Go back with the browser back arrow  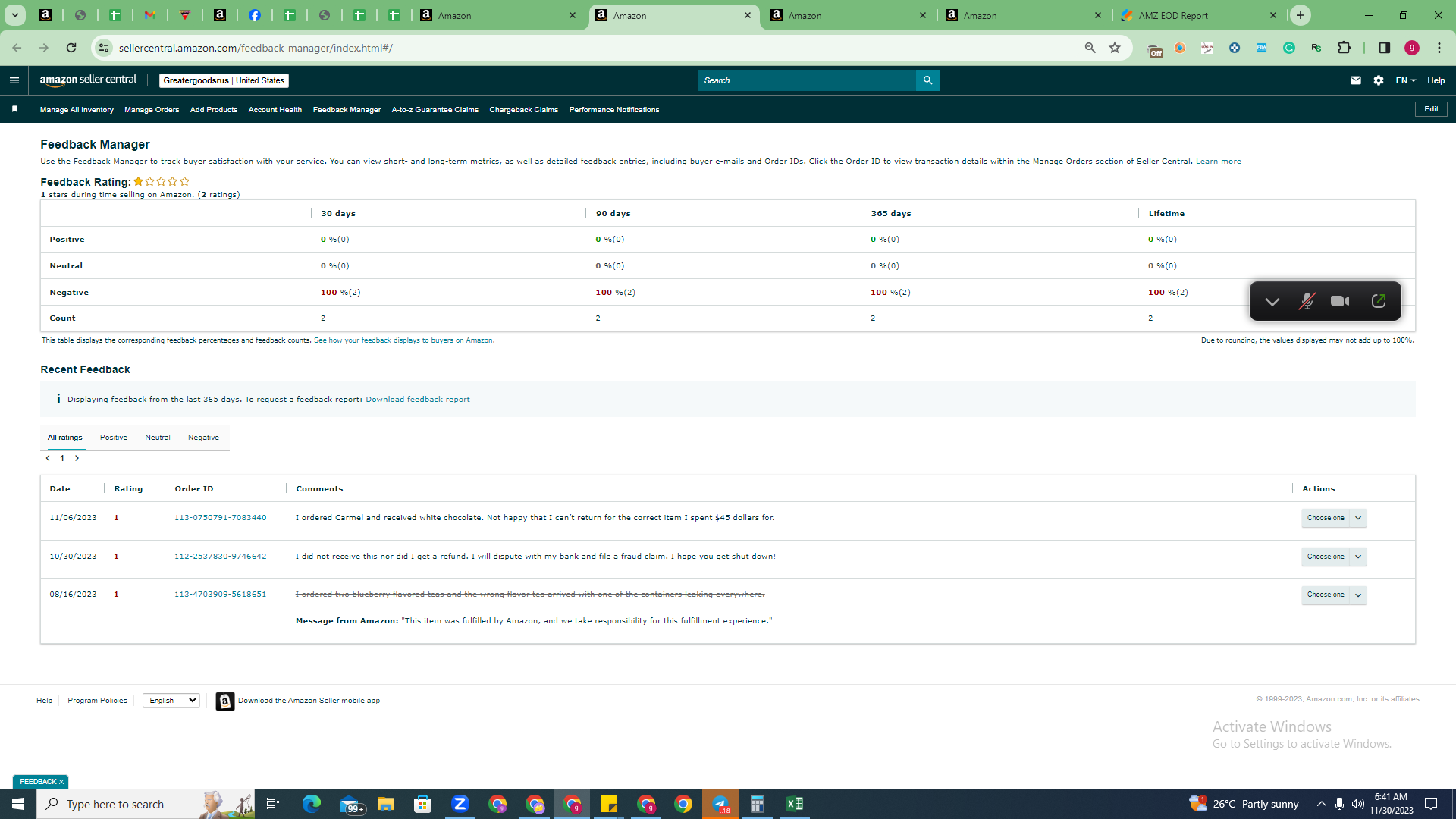[x=17, y=48]
